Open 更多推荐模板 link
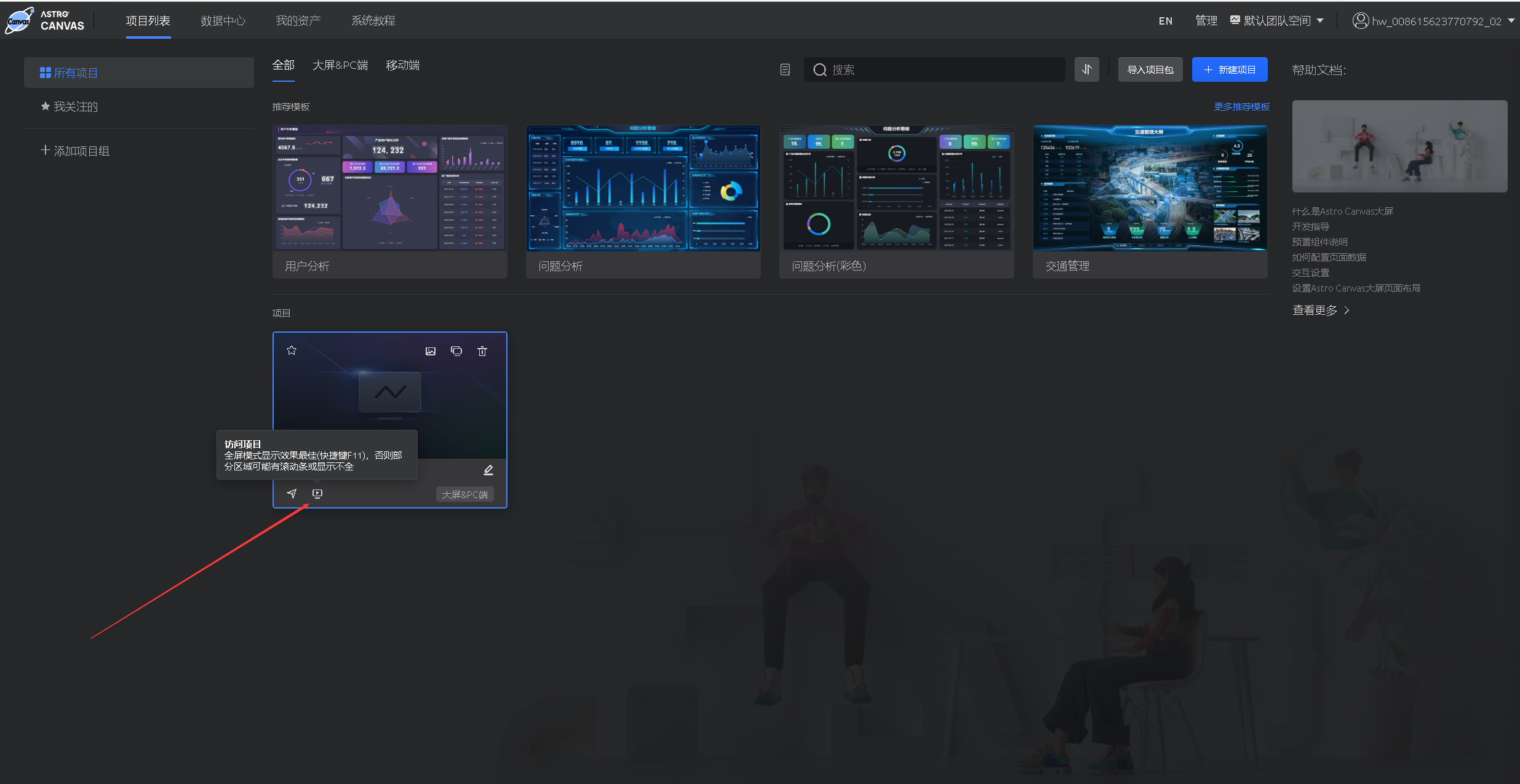1520x784 pixels. 1241,107
